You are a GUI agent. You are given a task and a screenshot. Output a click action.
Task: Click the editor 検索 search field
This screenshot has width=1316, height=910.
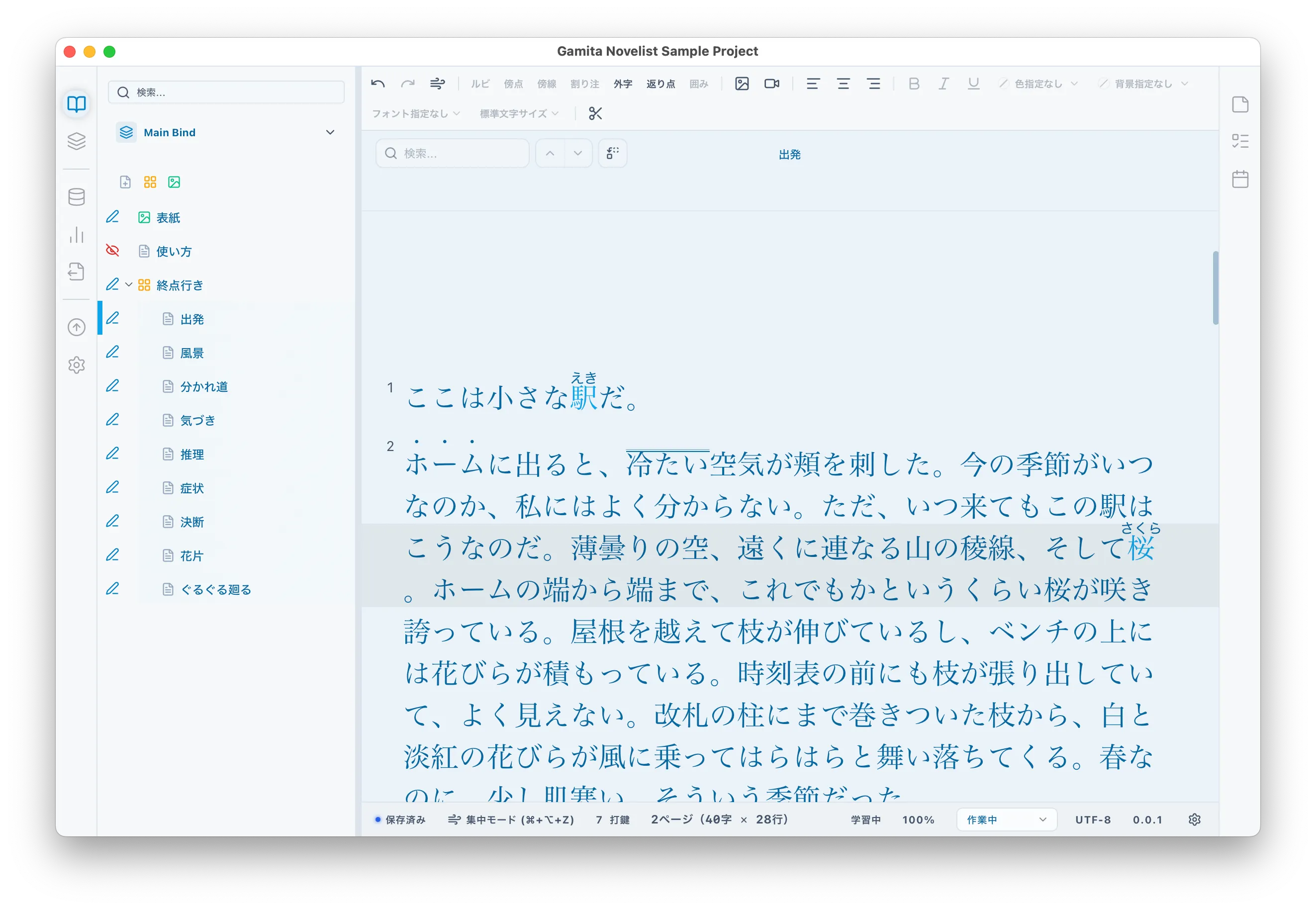click(452, 153)
